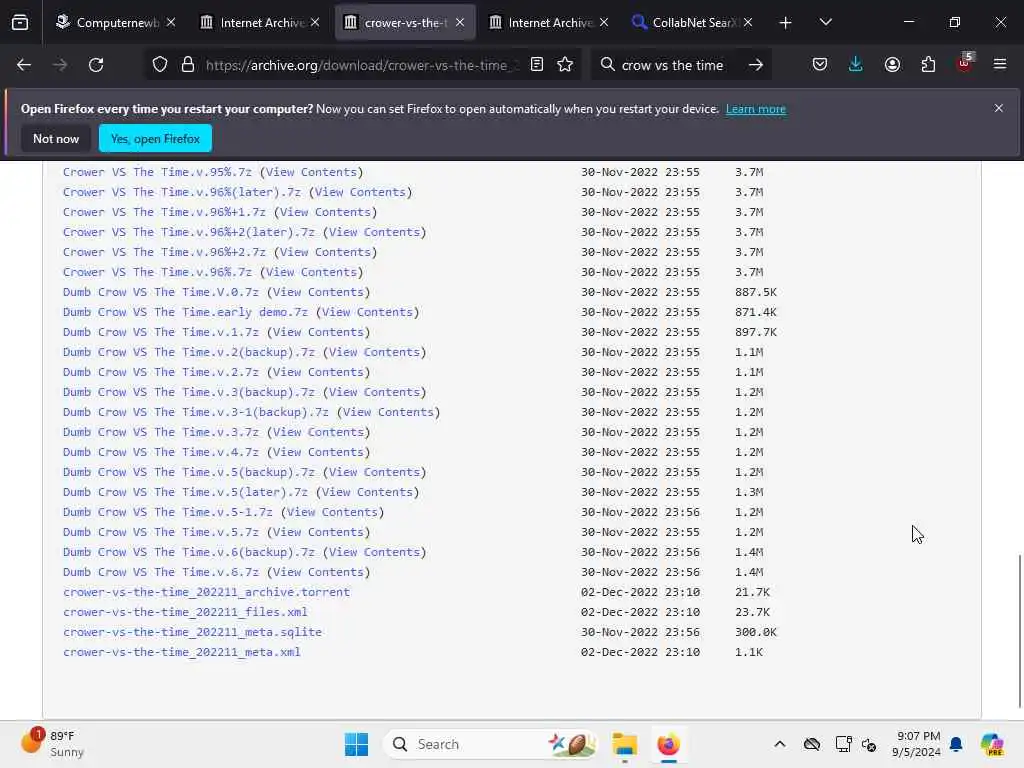Viewport: 1024px width, 768px height.
Task: Open Firefox application hamburger menu
Action: [x=1000, y=65]
